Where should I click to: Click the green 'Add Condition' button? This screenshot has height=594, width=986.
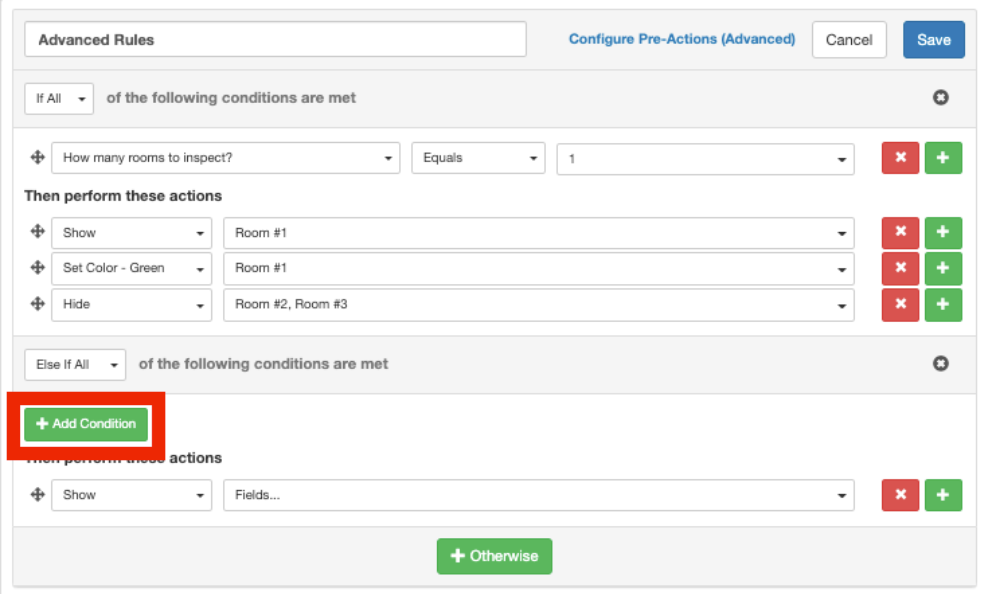tap(86, 424)
